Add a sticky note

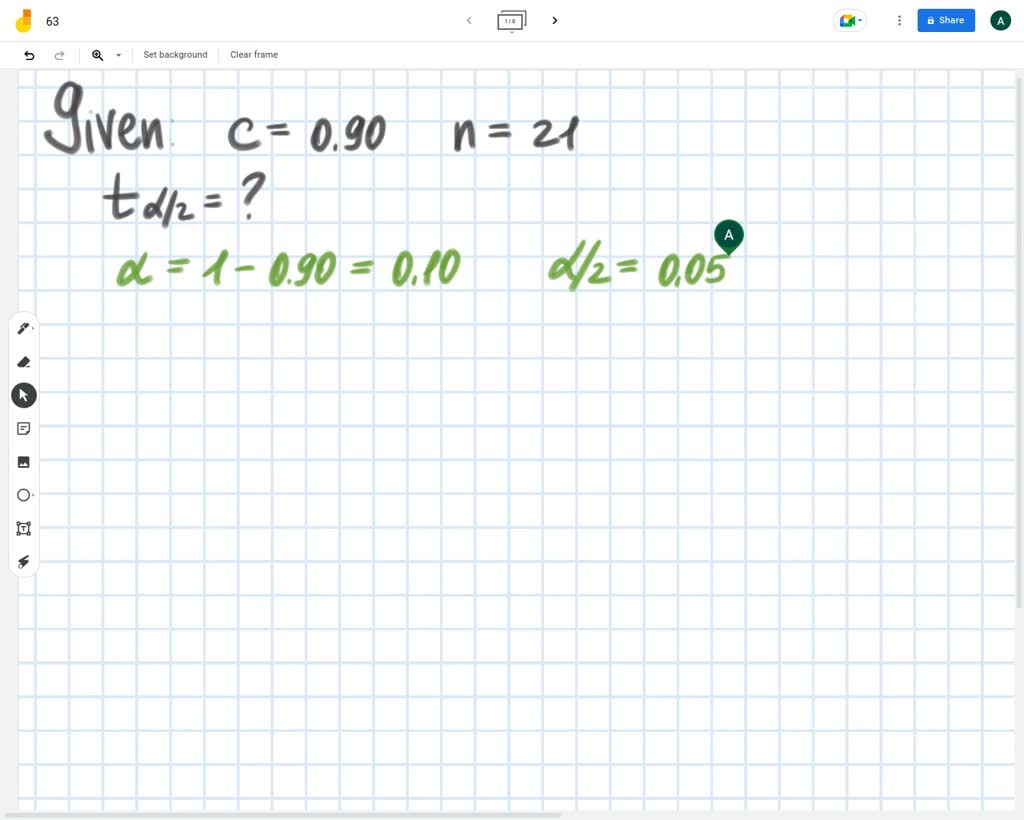tap(24, 428)
